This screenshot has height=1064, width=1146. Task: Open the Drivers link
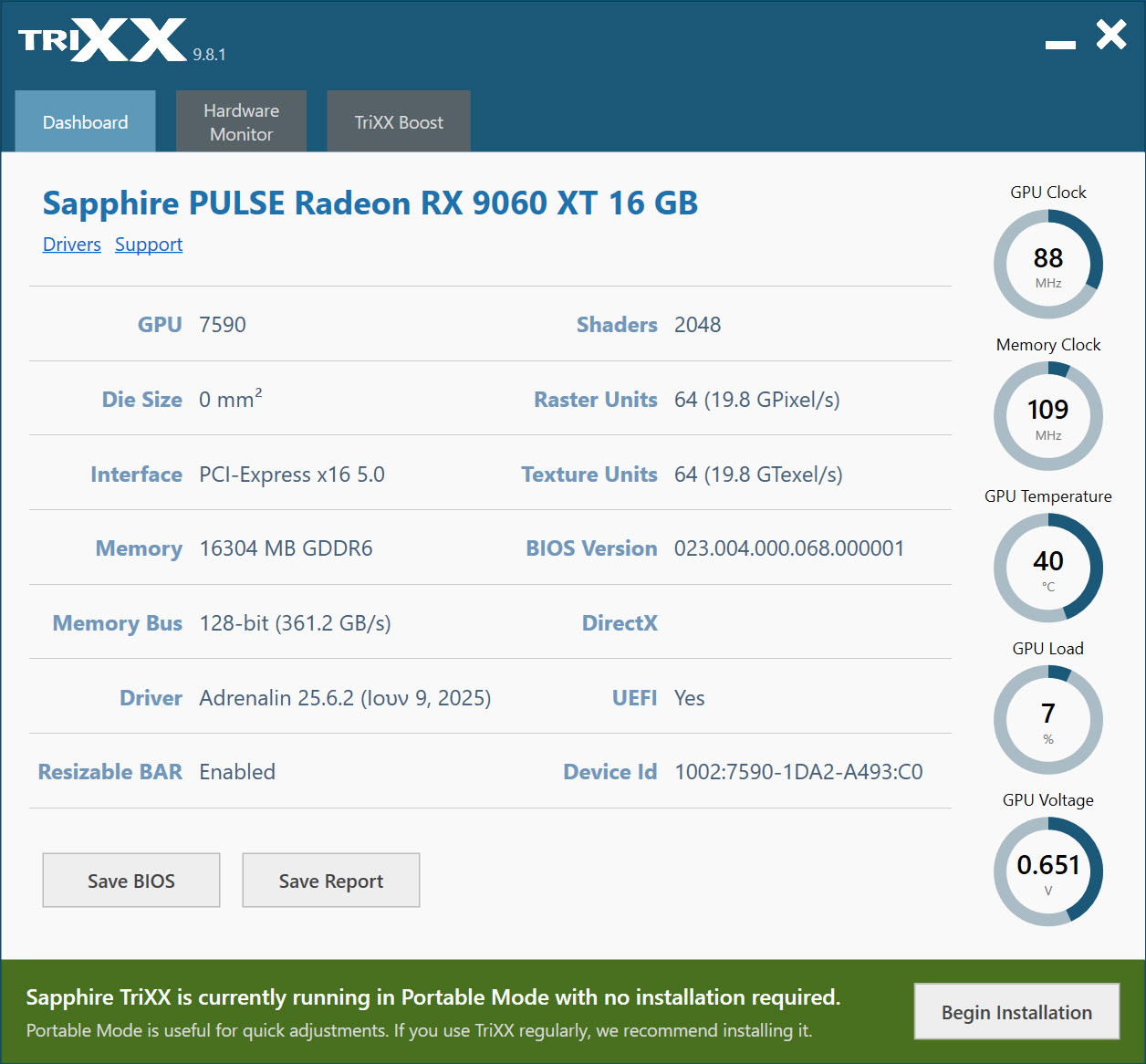tap(72, 245)
